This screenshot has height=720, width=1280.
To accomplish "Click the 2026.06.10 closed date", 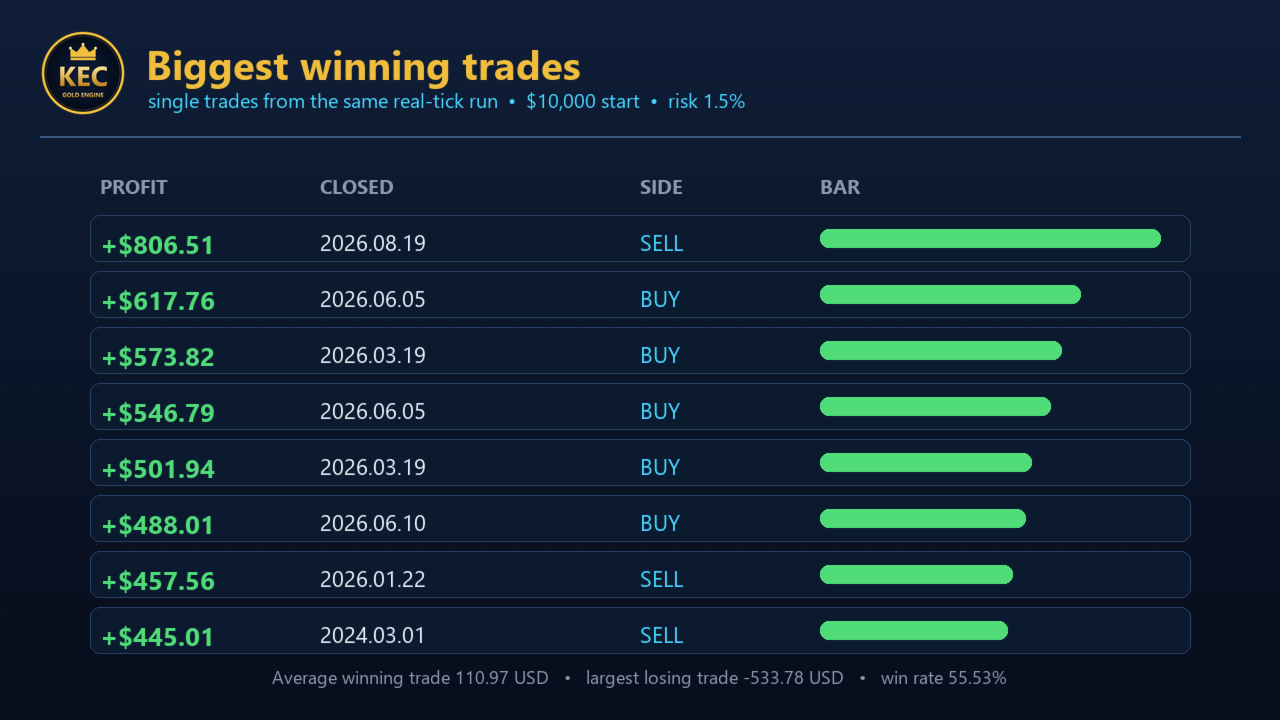I will click(373, 524).
